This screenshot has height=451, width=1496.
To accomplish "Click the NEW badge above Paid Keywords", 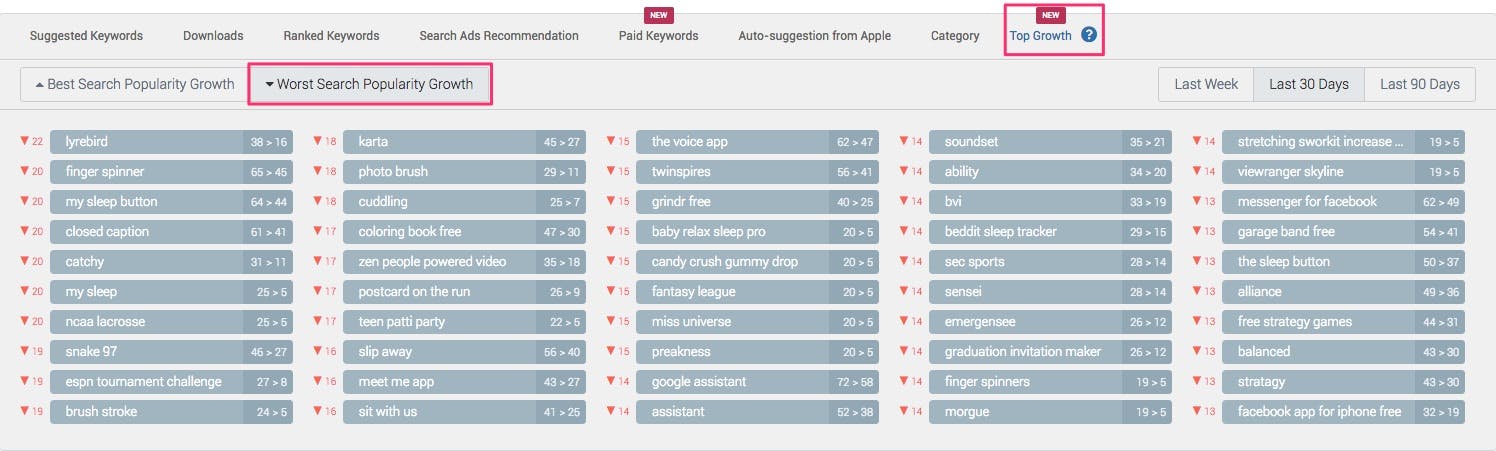I will click(x=658, y=15).
